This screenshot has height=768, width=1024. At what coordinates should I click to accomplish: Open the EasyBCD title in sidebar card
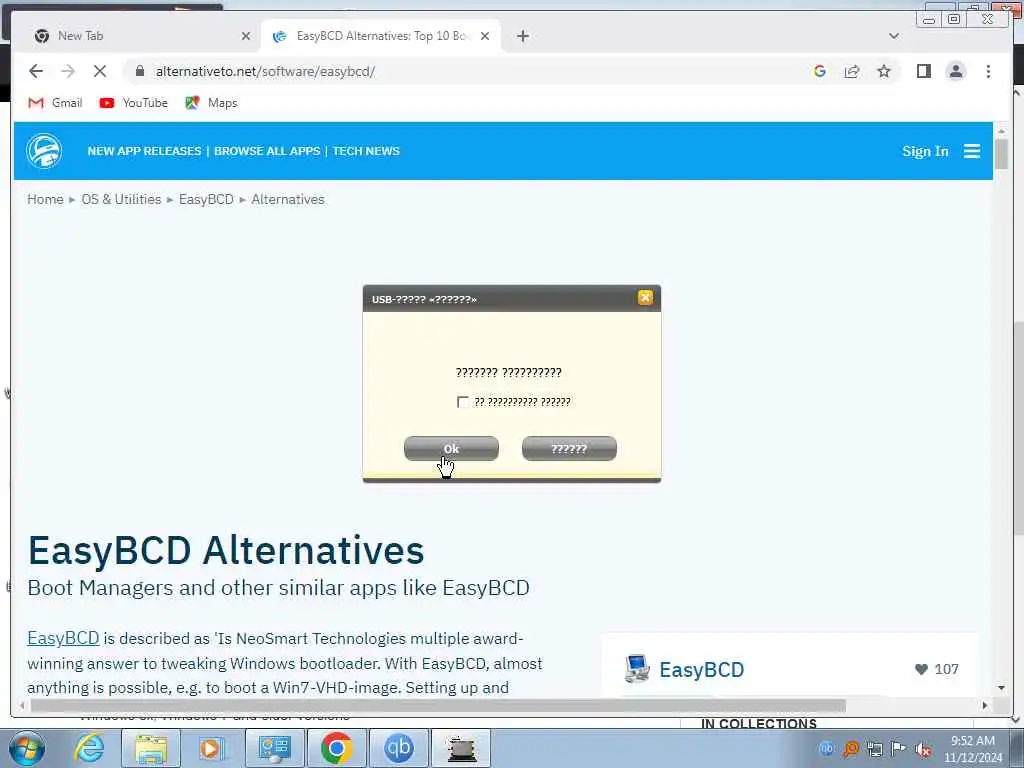click(x=701, y=669)
